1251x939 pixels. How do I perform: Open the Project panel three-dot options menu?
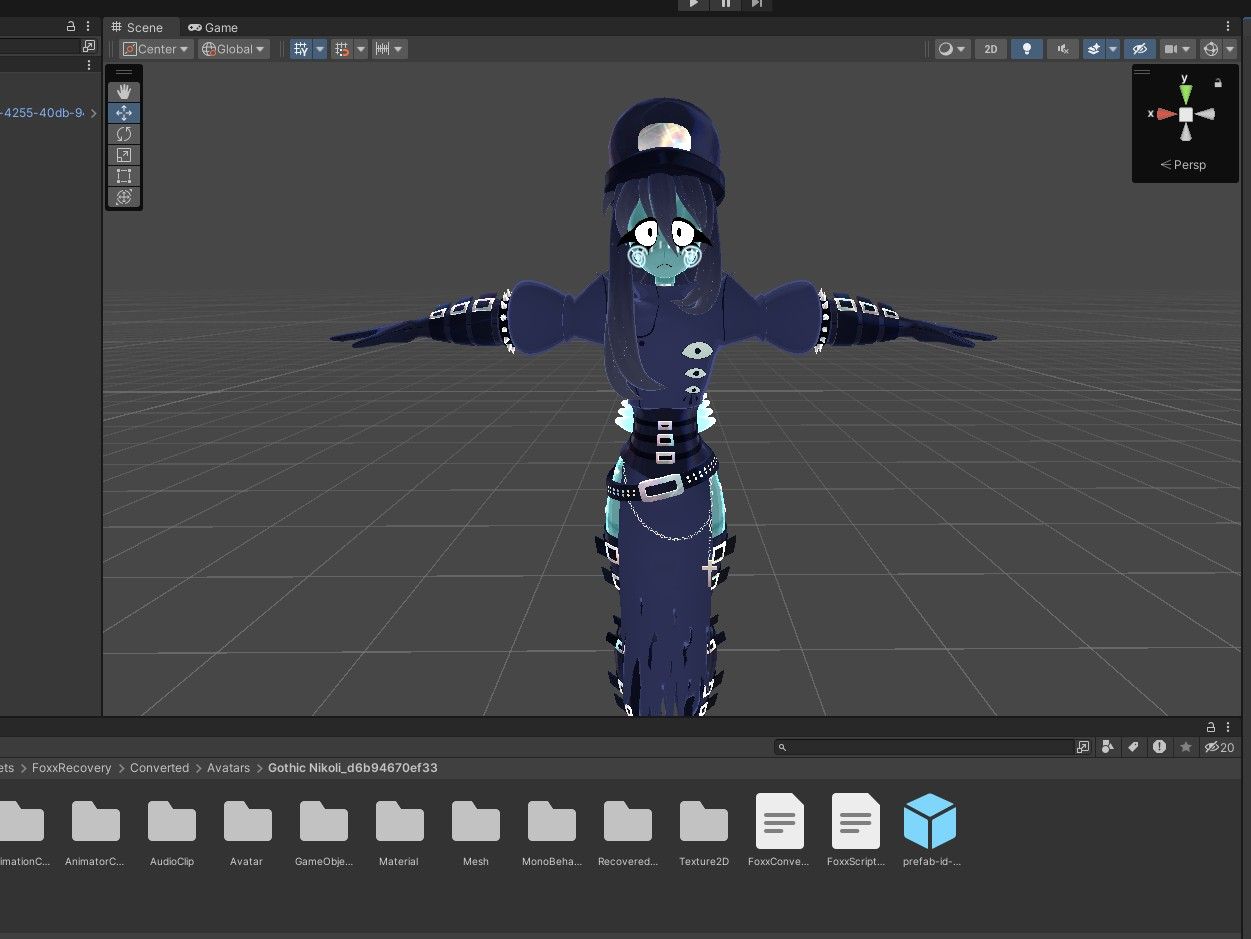click(x=1229, y=727)
